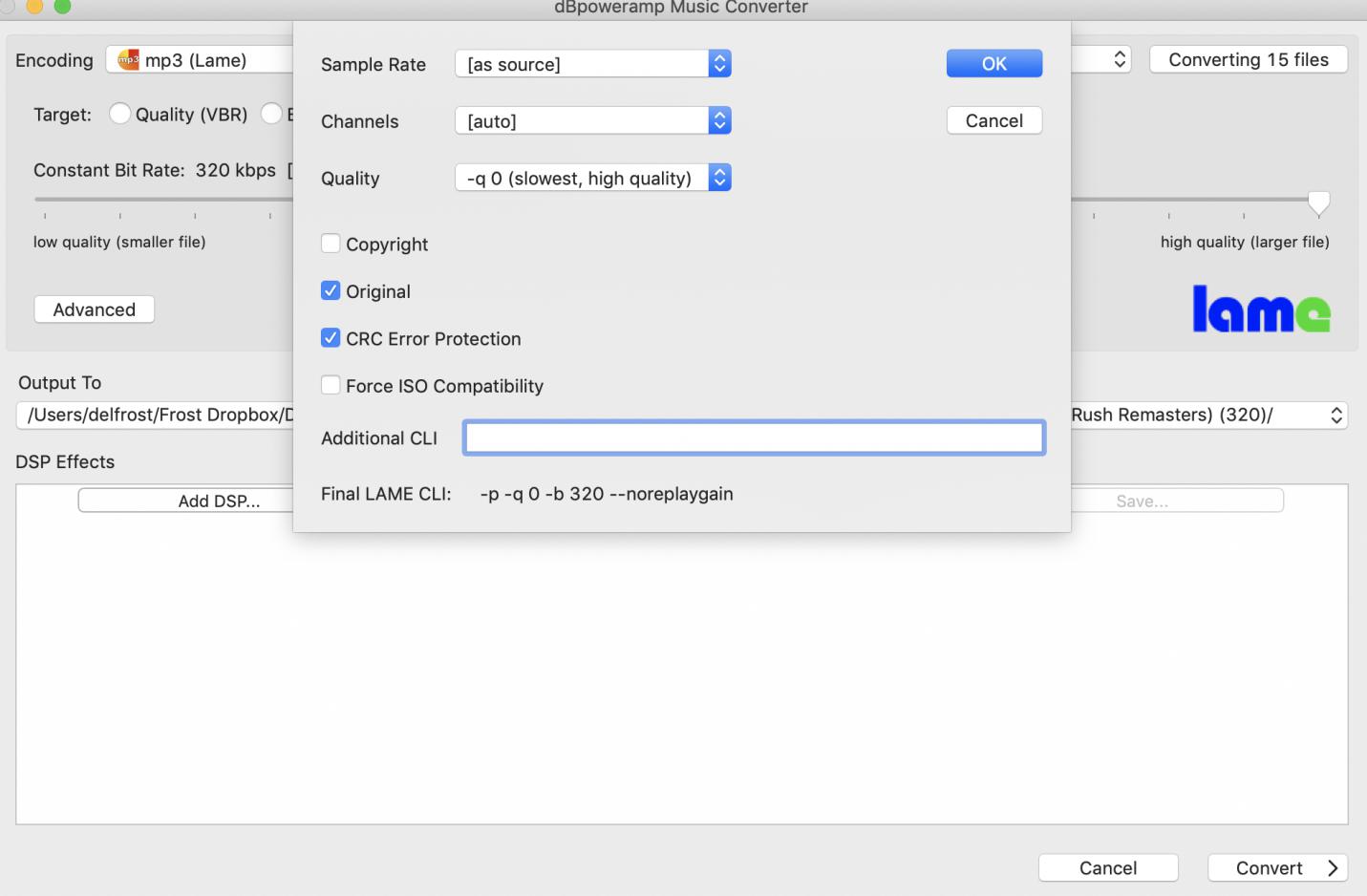Viewport: 1367px width, 896px height.
Task: Open the Sample Rate dropdown
Action: [x=592, y=64]
